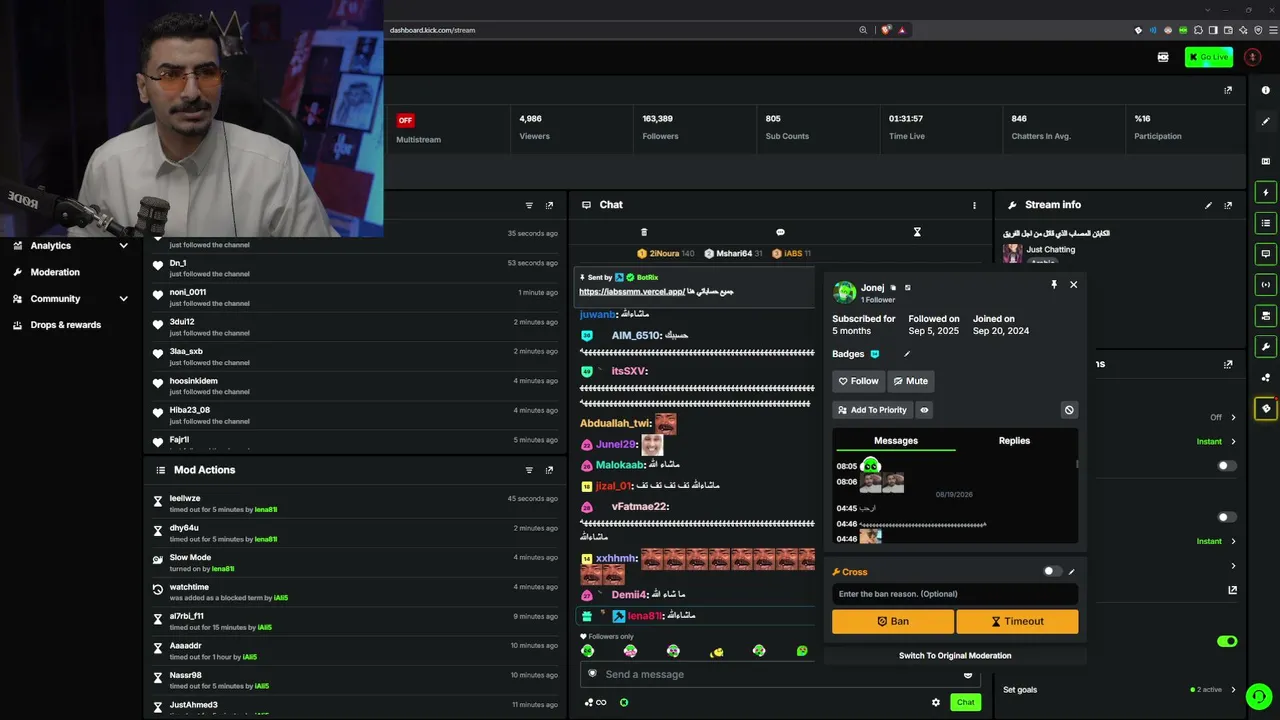This screenshot has height=720, width=1280.
Task: Filter the followers activity list
Action: click(x=529, y=205)
